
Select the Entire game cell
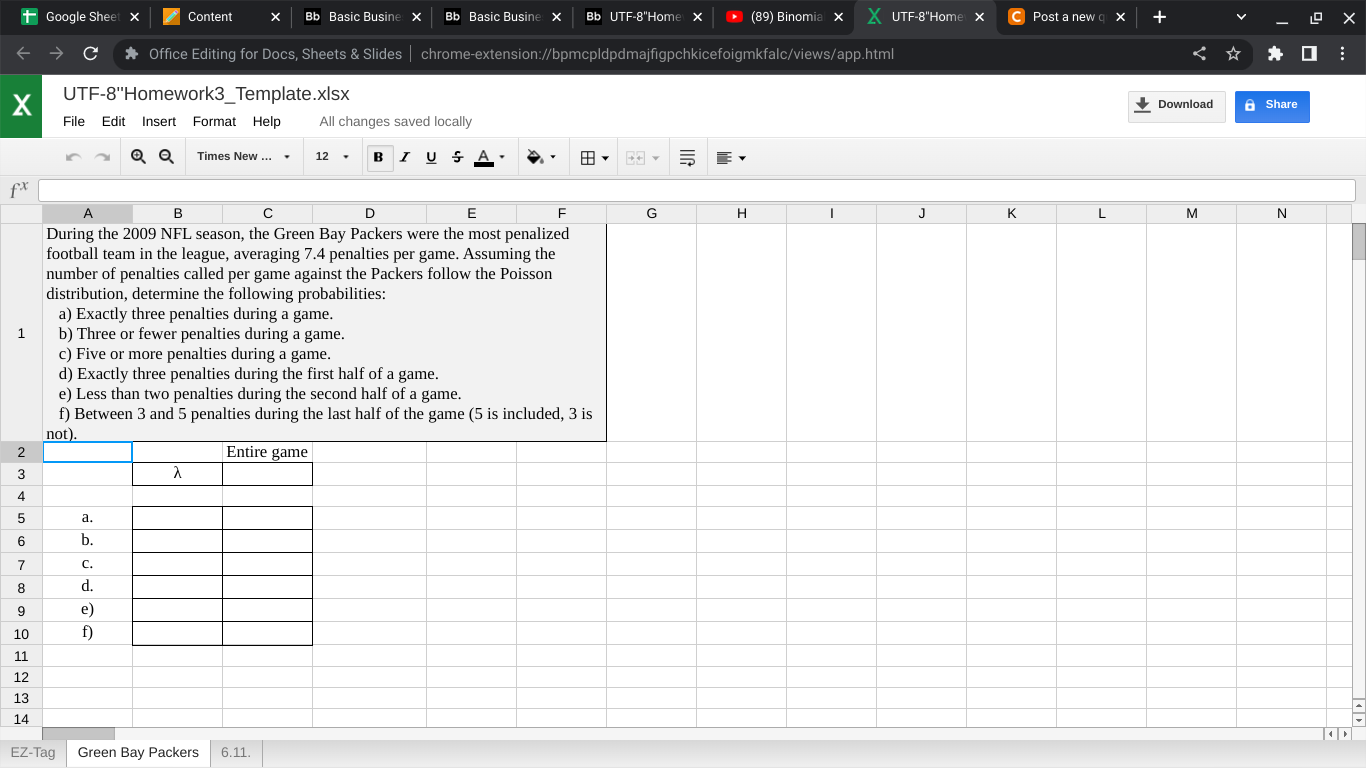pos(267,452)
